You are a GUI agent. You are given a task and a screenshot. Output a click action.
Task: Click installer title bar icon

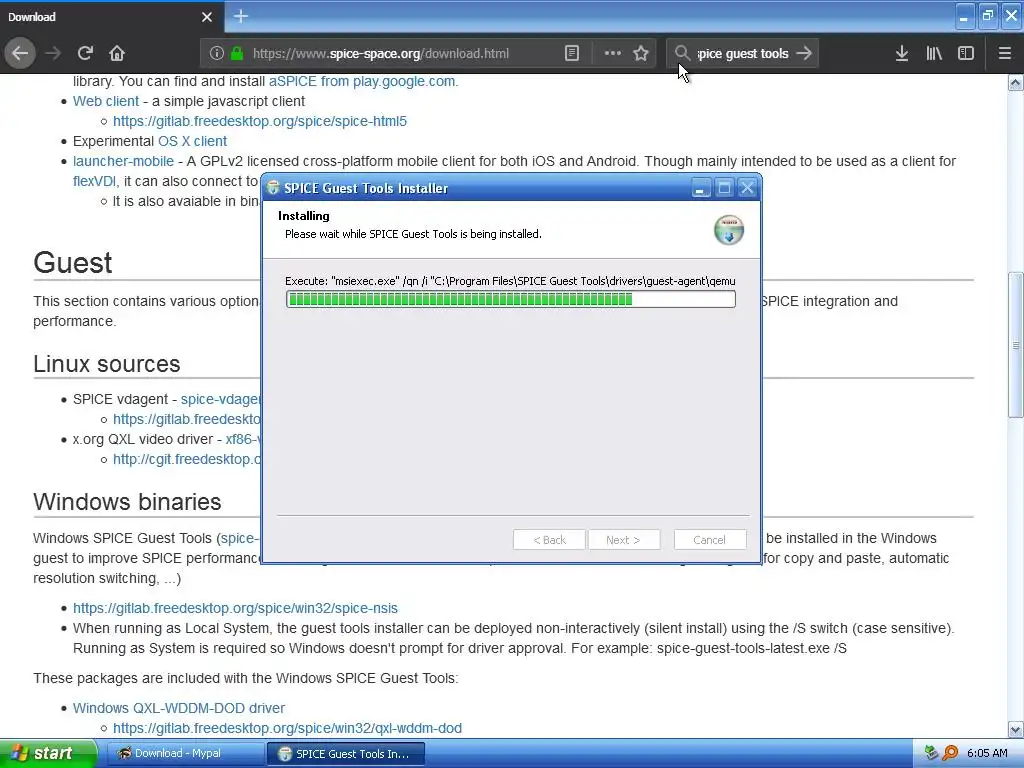pos(274,188)
